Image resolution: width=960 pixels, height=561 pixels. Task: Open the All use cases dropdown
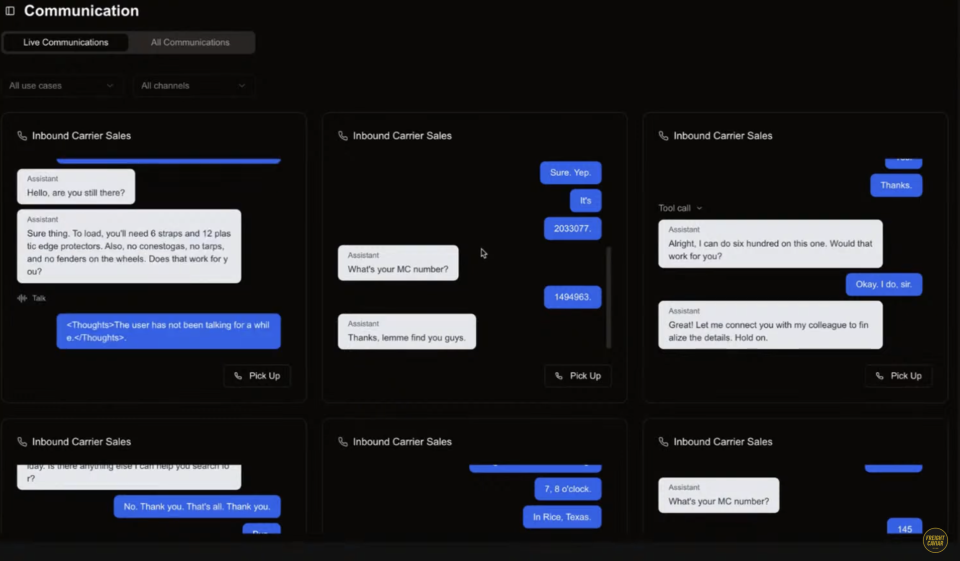pyautogui.click(x=62, y=86)
